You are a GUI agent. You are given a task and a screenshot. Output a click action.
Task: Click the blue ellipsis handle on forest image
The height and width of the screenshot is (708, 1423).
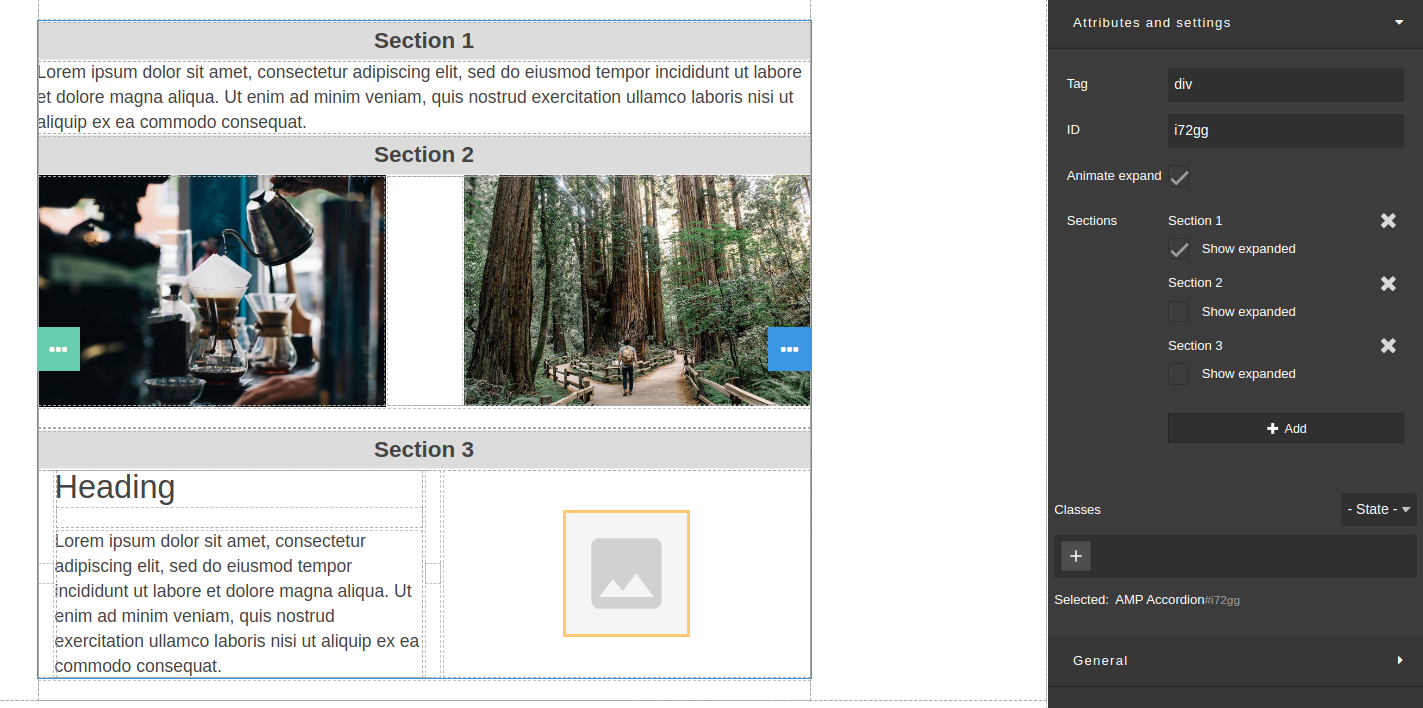[789, 349]
